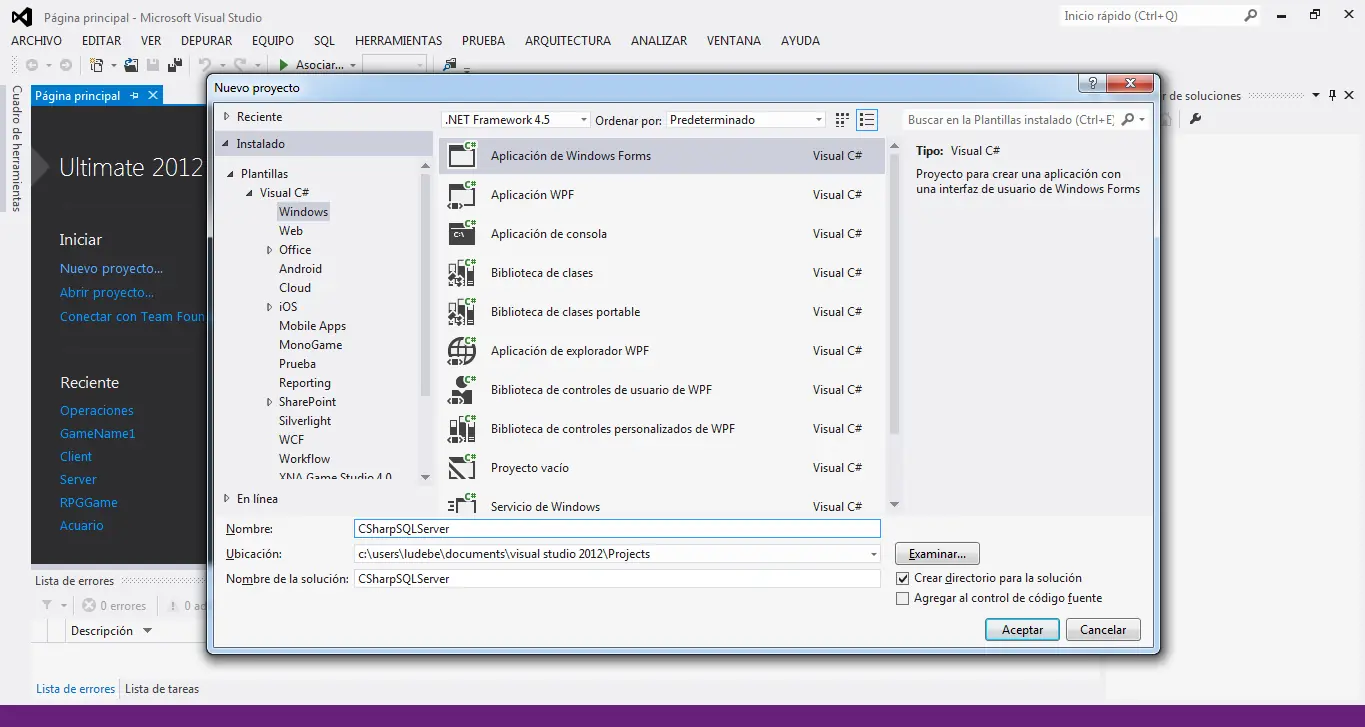Click the template search magnifier icon

tap(1128, 120)
